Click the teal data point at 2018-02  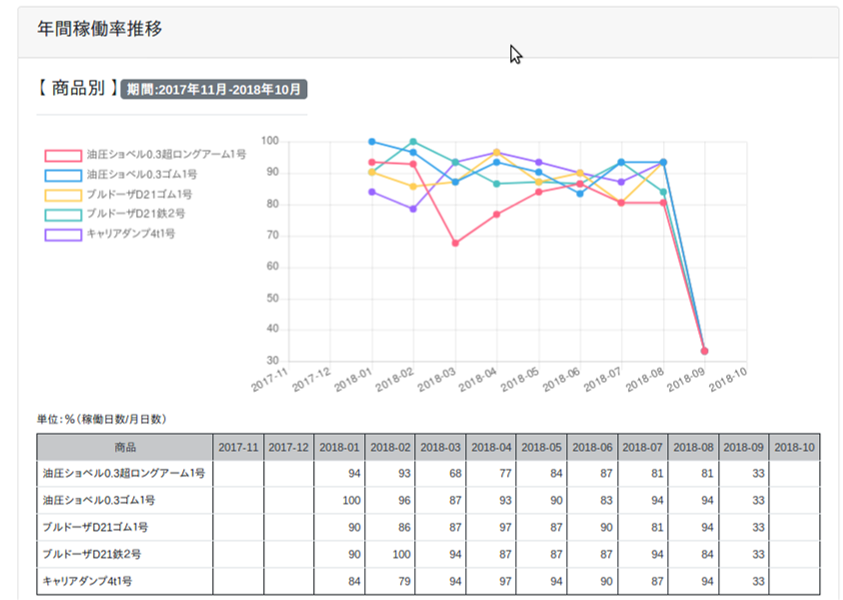point(413,142)
